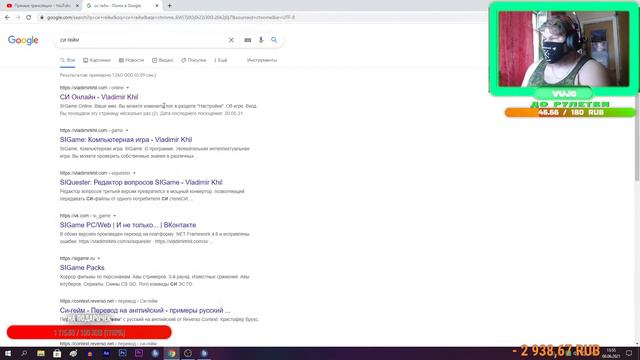Switch to Видео results
Viewport: 640px width, 360px height.
[x=162, y=60]
